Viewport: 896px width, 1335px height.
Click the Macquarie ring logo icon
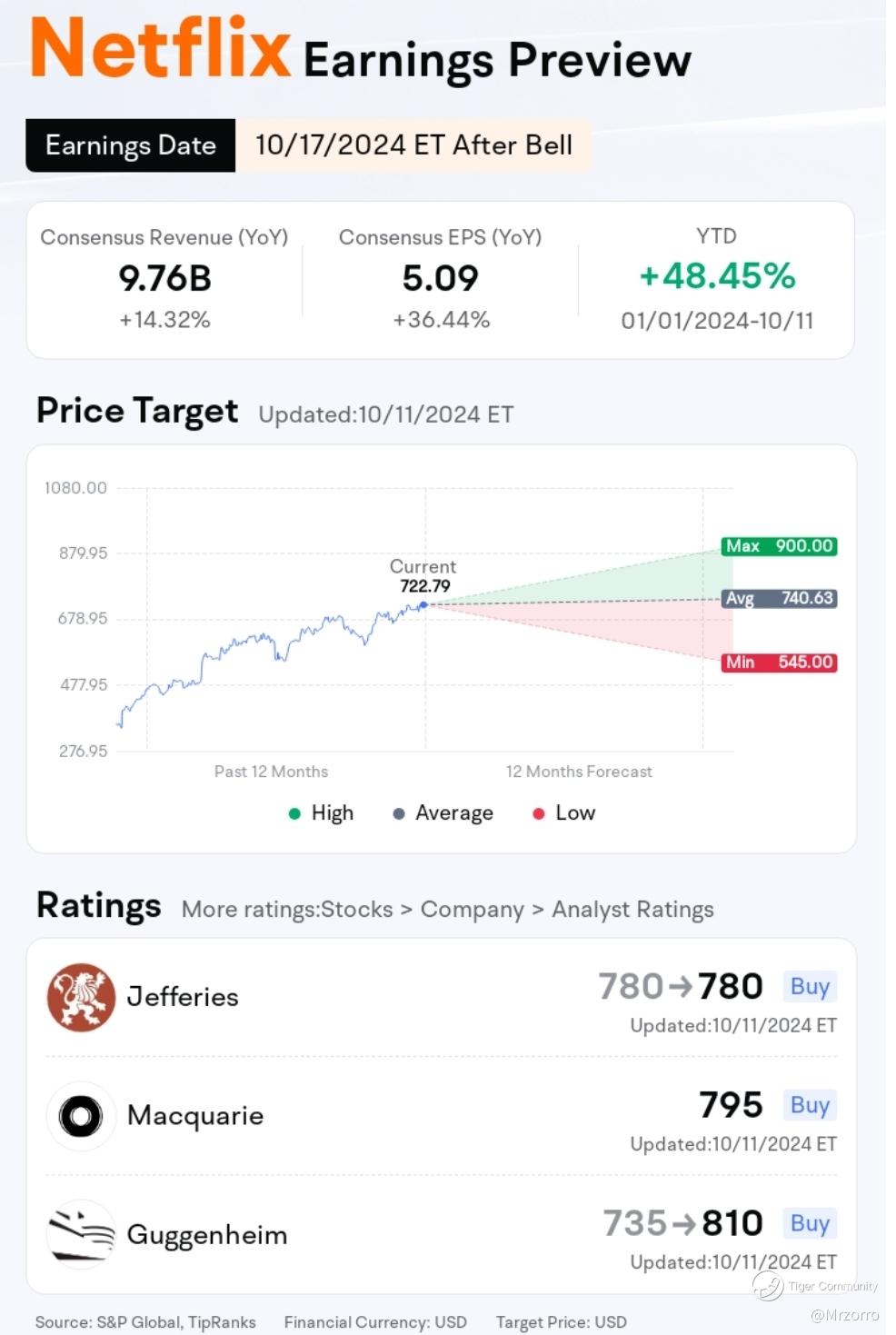tap(81, 1116)
